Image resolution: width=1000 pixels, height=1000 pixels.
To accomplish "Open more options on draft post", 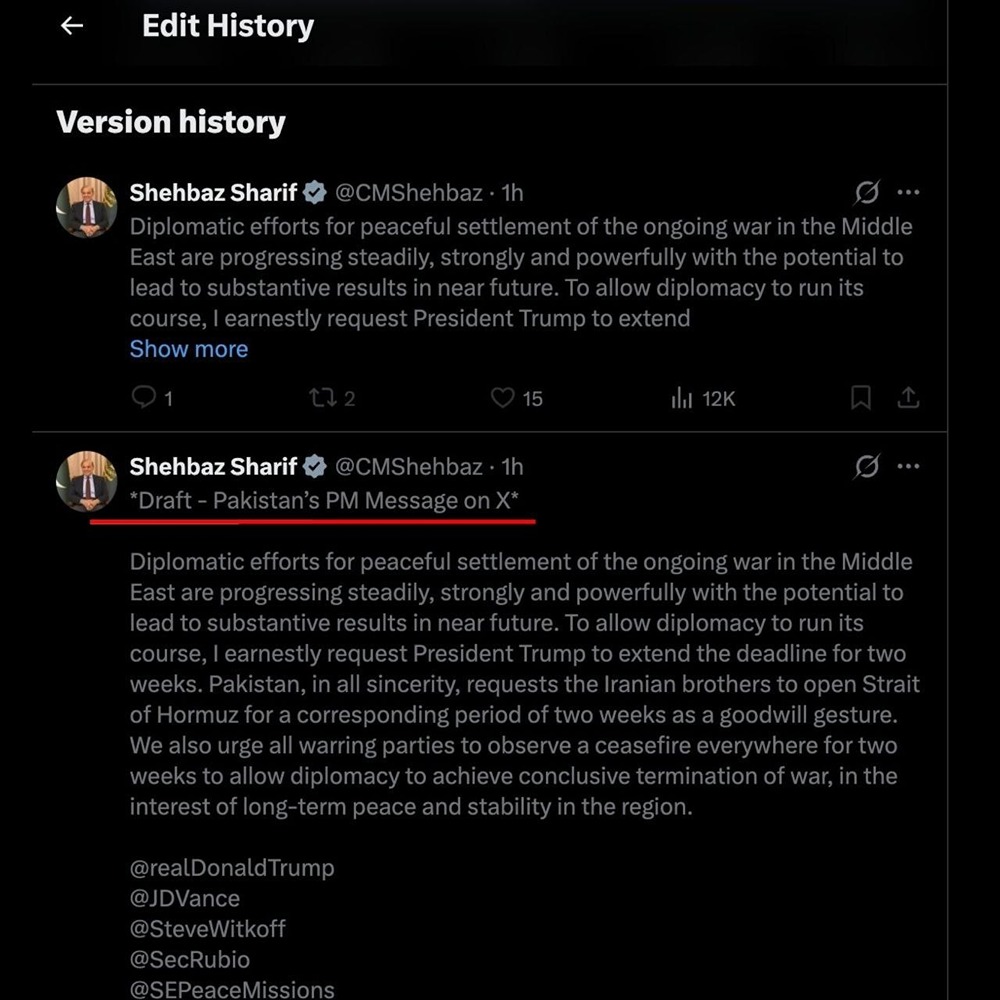I will click(908, 466).
